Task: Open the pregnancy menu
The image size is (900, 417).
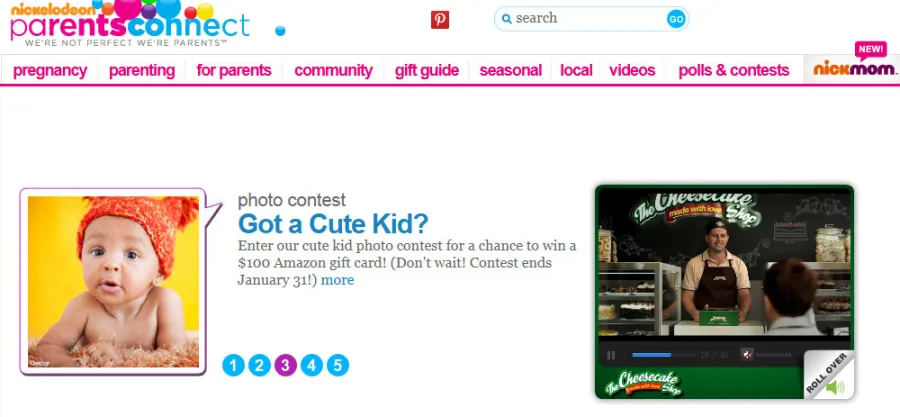Action: click(50, 71)
